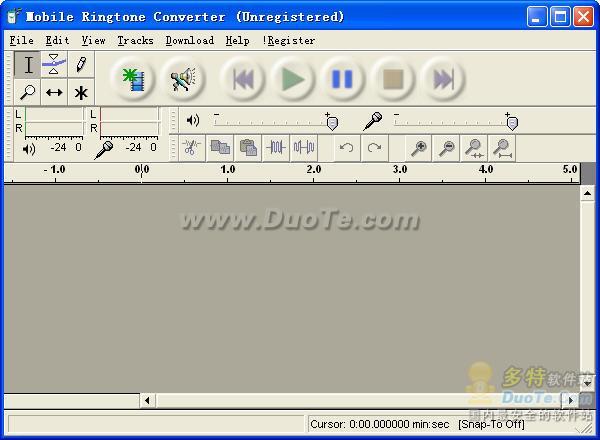600x440 pixels.
Task: Click the 3.0 mark on timeline ruler
Action: click(400, 169)
